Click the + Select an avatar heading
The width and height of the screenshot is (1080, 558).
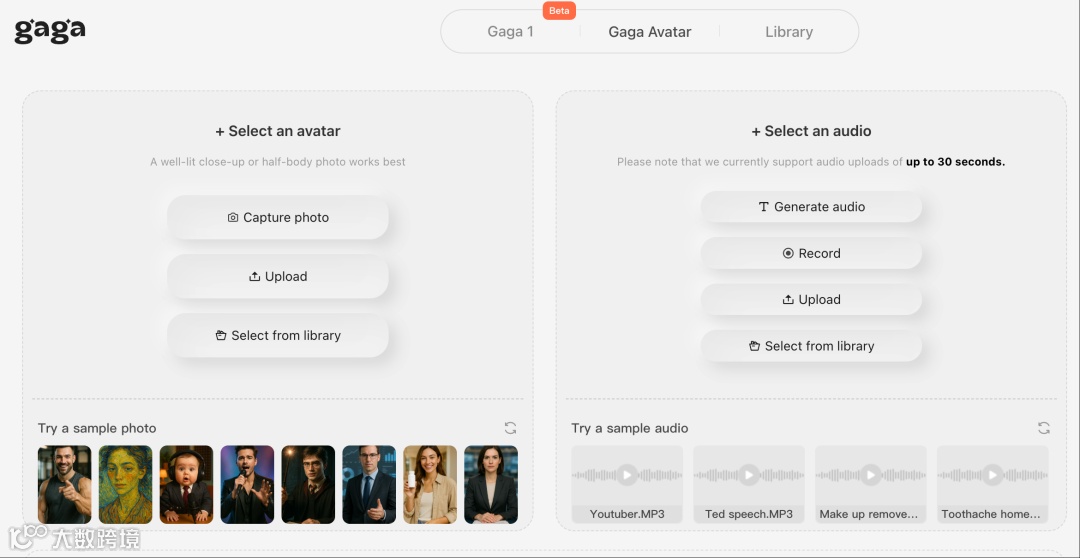(278, 131)
